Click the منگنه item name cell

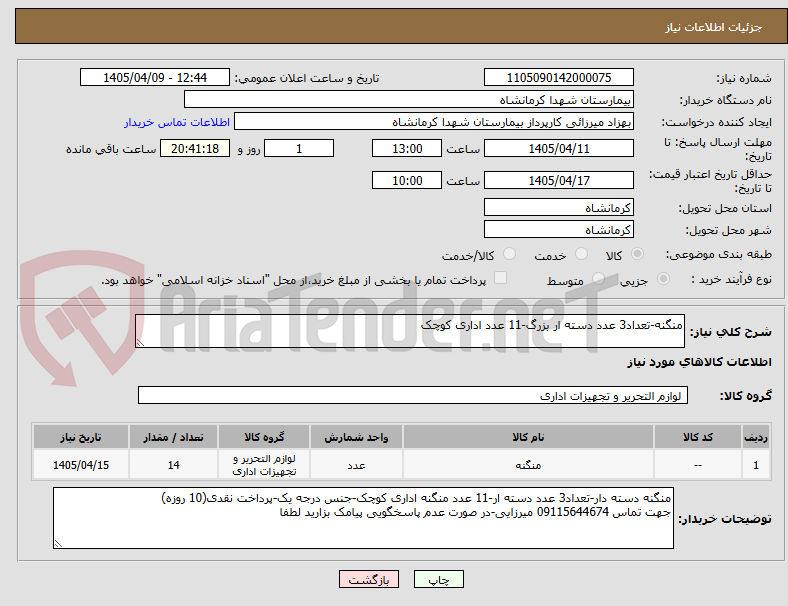(x=528, y=465)
